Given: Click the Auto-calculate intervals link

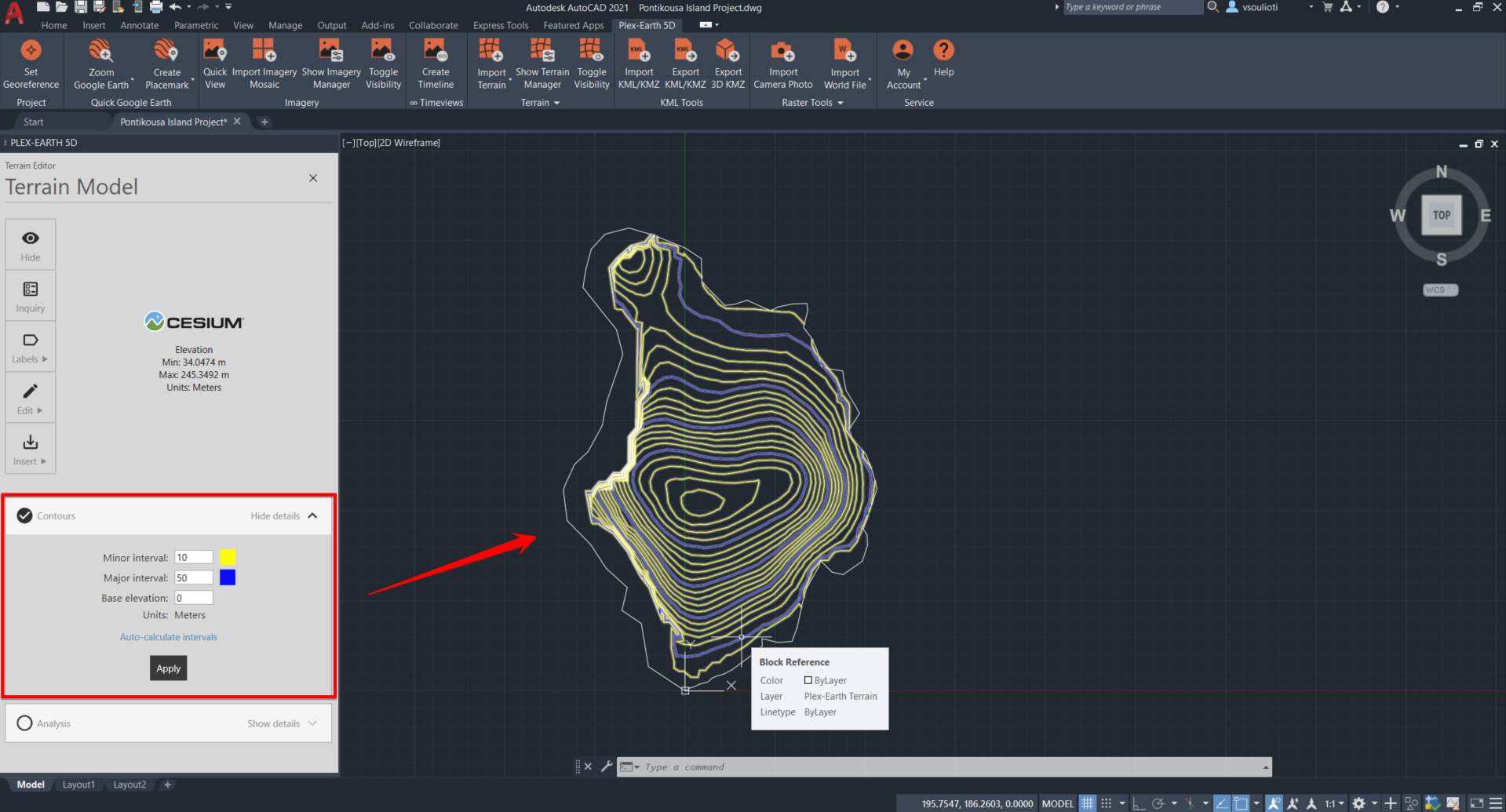Looking at the screenshot, I should [169, 637].
